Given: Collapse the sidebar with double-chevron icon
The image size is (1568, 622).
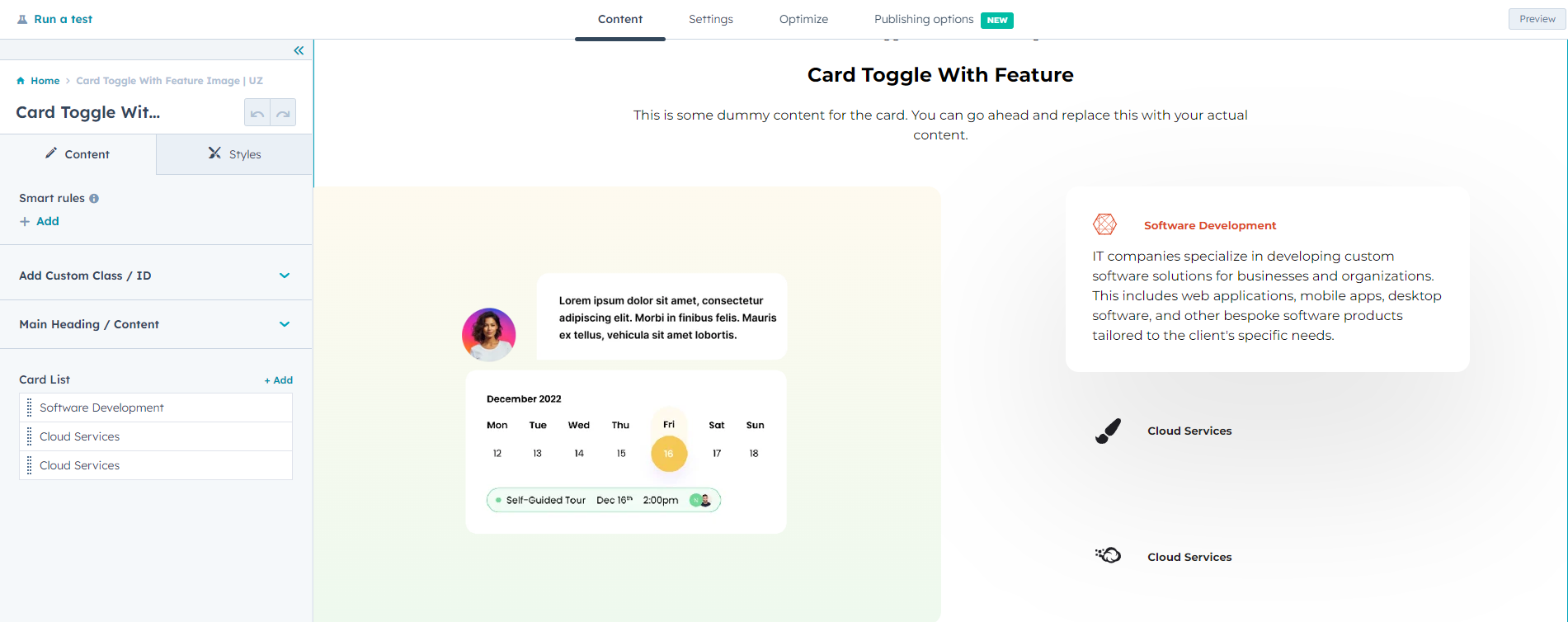Looking at the screenshot, I should tap(299, 50).
